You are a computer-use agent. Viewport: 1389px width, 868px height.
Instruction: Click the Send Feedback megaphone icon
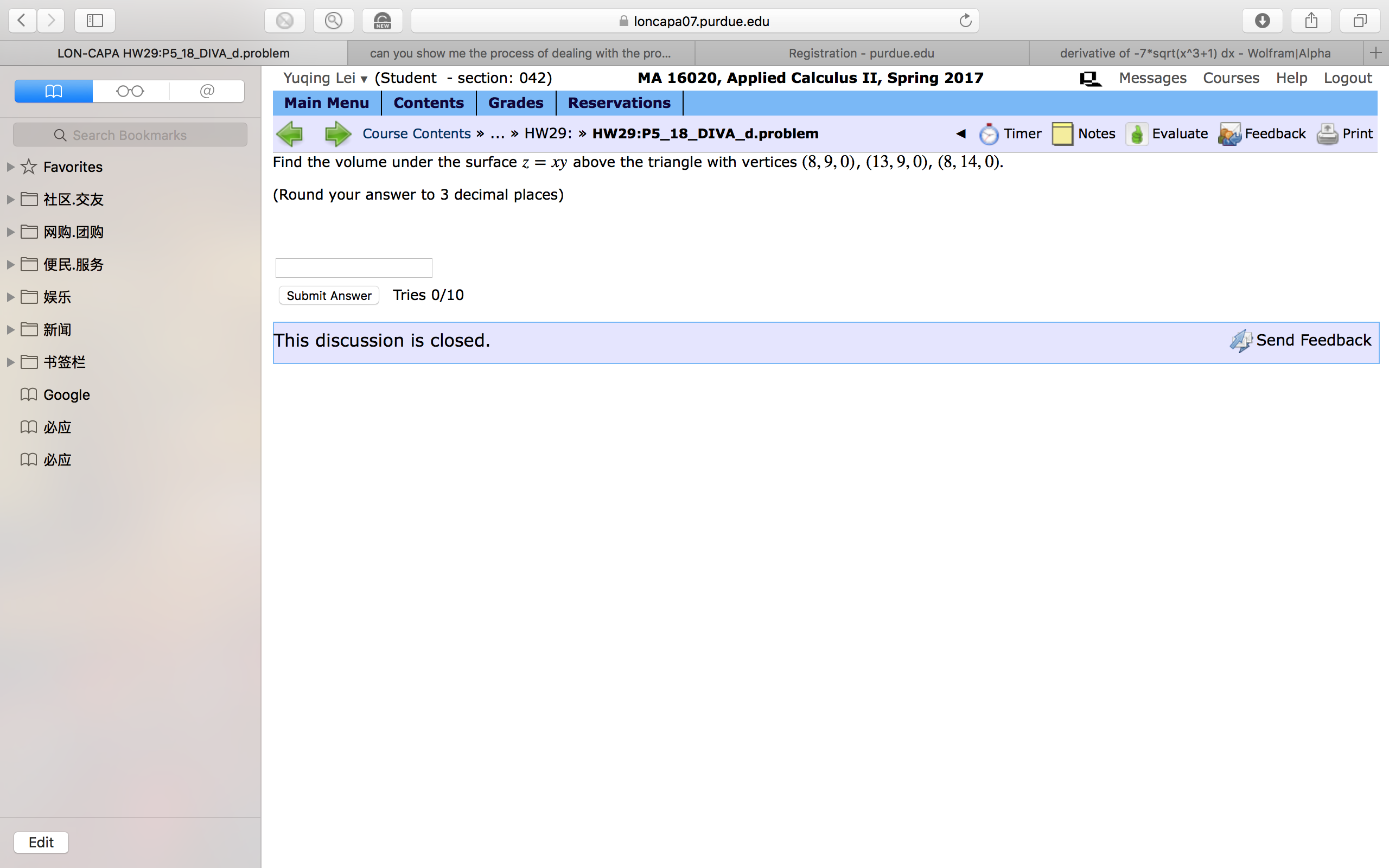(x=1241, y=341)
